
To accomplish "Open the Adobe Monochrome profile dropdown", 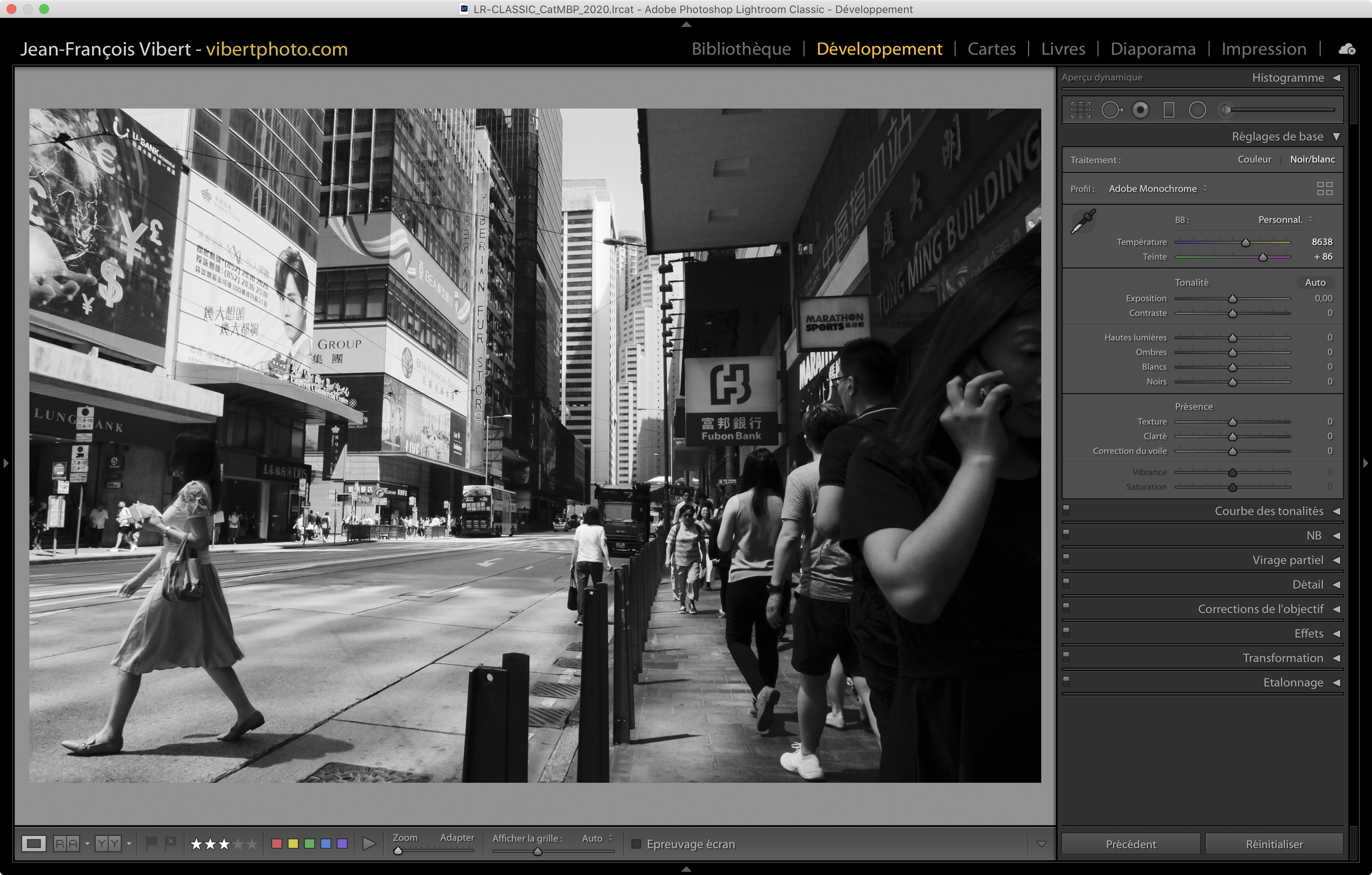I will (x=1157, y=189).
